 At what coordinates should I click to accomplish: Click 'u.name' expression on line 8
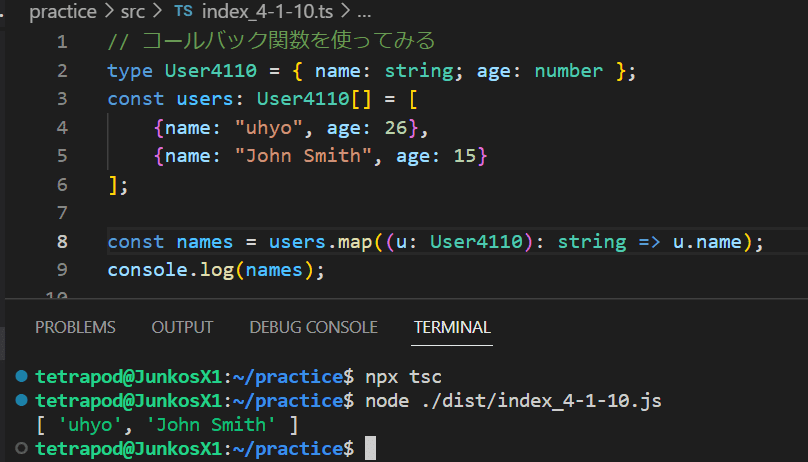(707, 242)
